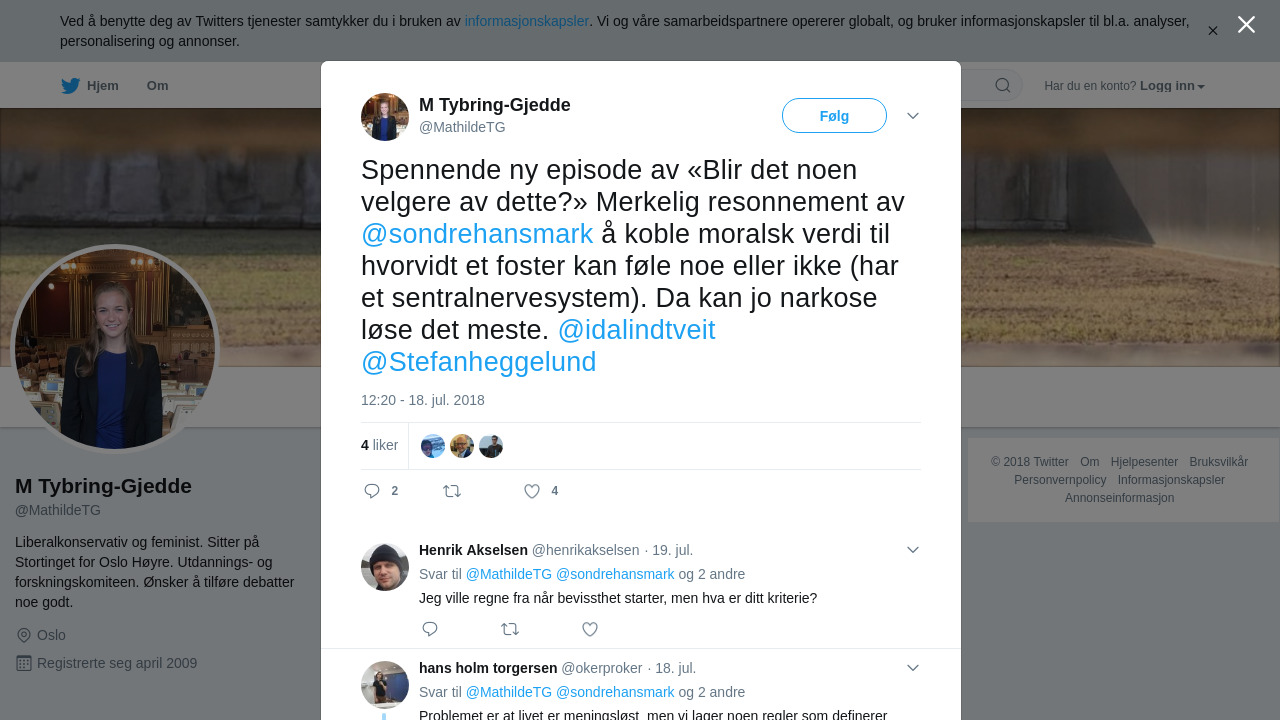
Task: Click the Følg button
Action: 834,116
